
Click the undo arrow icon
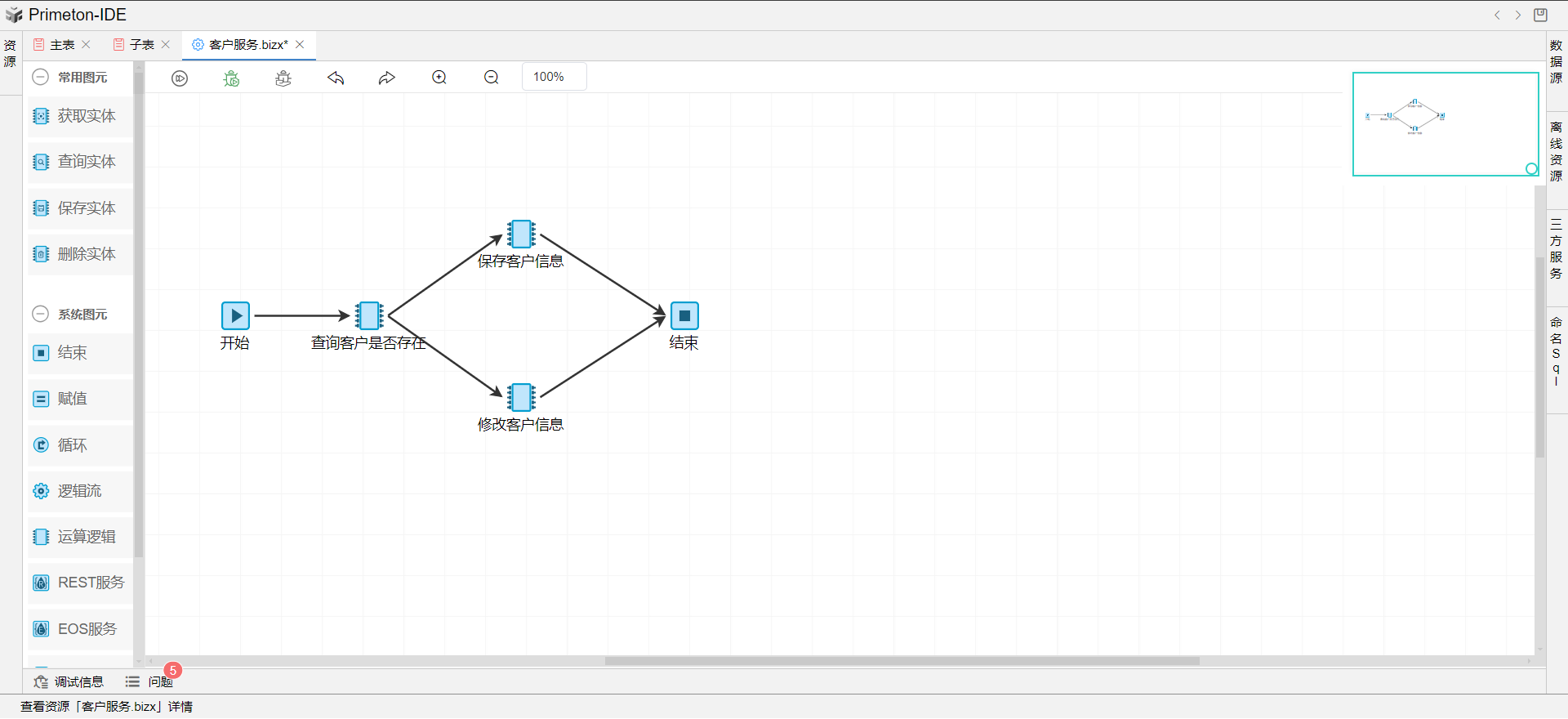(336, 78)
